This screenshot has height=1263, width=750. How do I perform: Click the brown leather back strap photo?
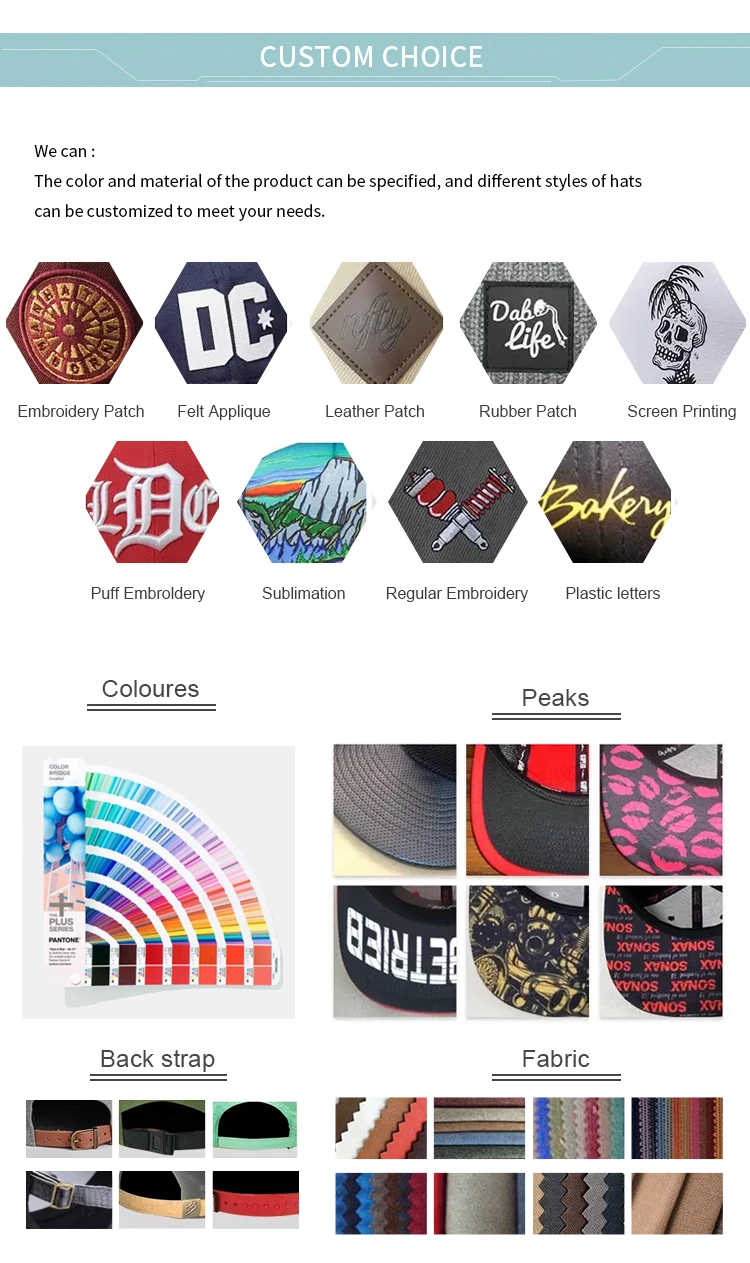[69, 1128]
